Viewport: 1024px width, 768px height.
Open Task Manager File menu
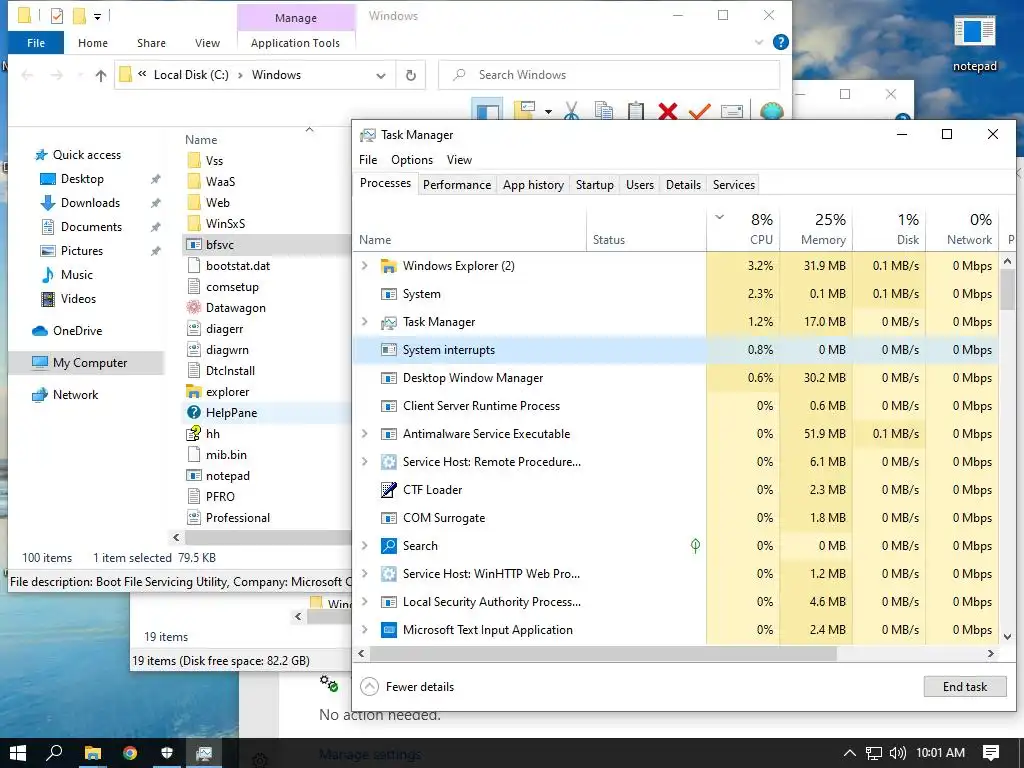(x=368, y=160)
